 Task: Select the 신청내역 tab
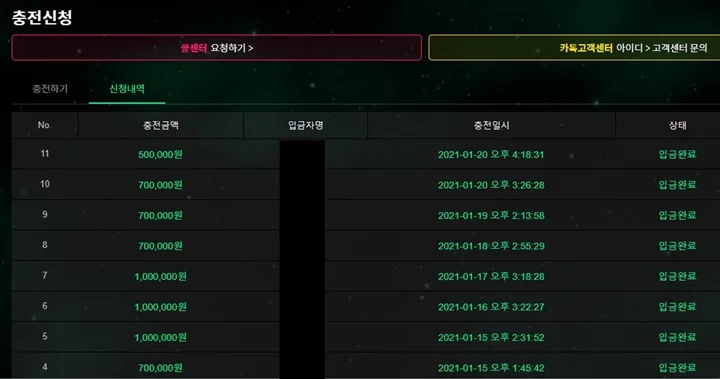[x=127, y=89]
